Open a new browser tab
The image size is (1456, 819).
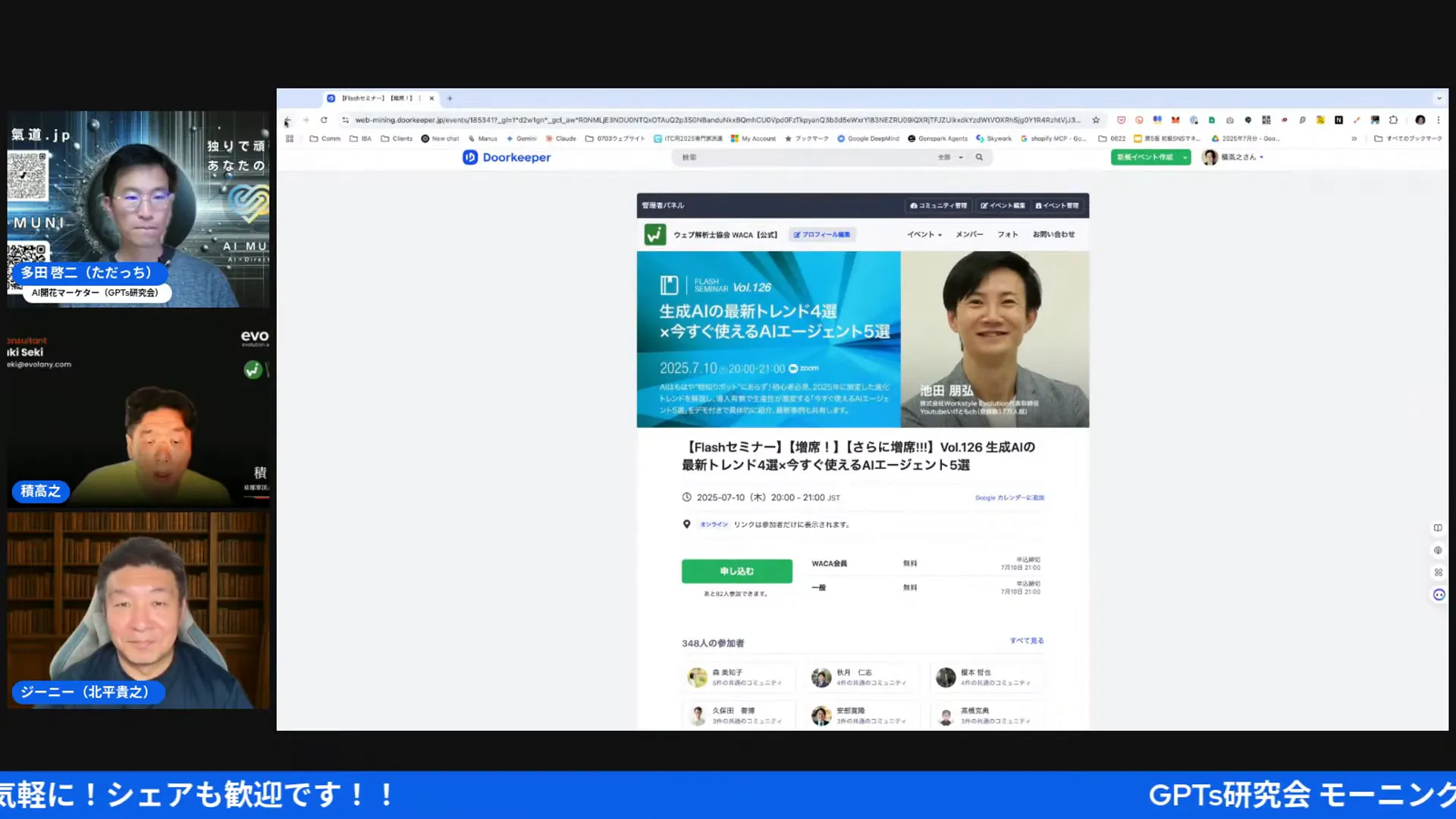click(x=450, y=99)
